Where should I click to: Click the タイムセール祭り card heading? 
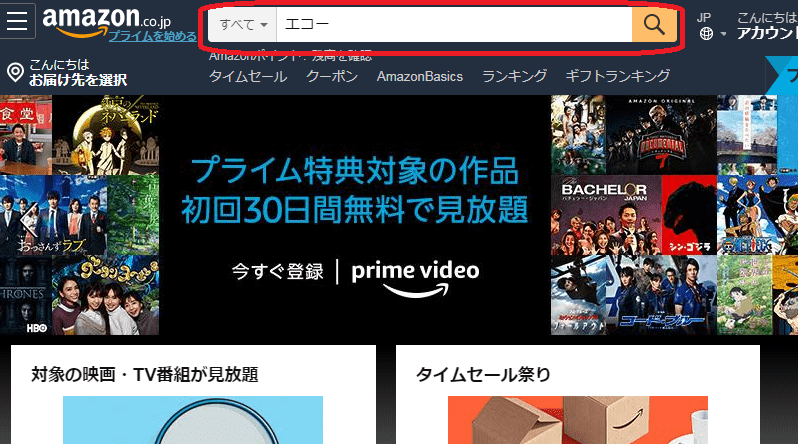[x=483, y=375]
